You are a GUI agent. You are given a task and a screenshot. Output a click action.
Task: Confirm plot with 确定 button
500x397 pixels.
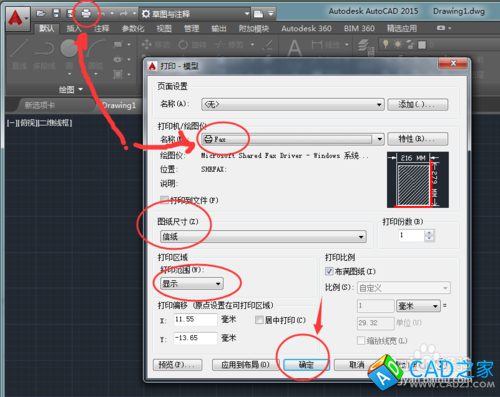pos(306,365)
